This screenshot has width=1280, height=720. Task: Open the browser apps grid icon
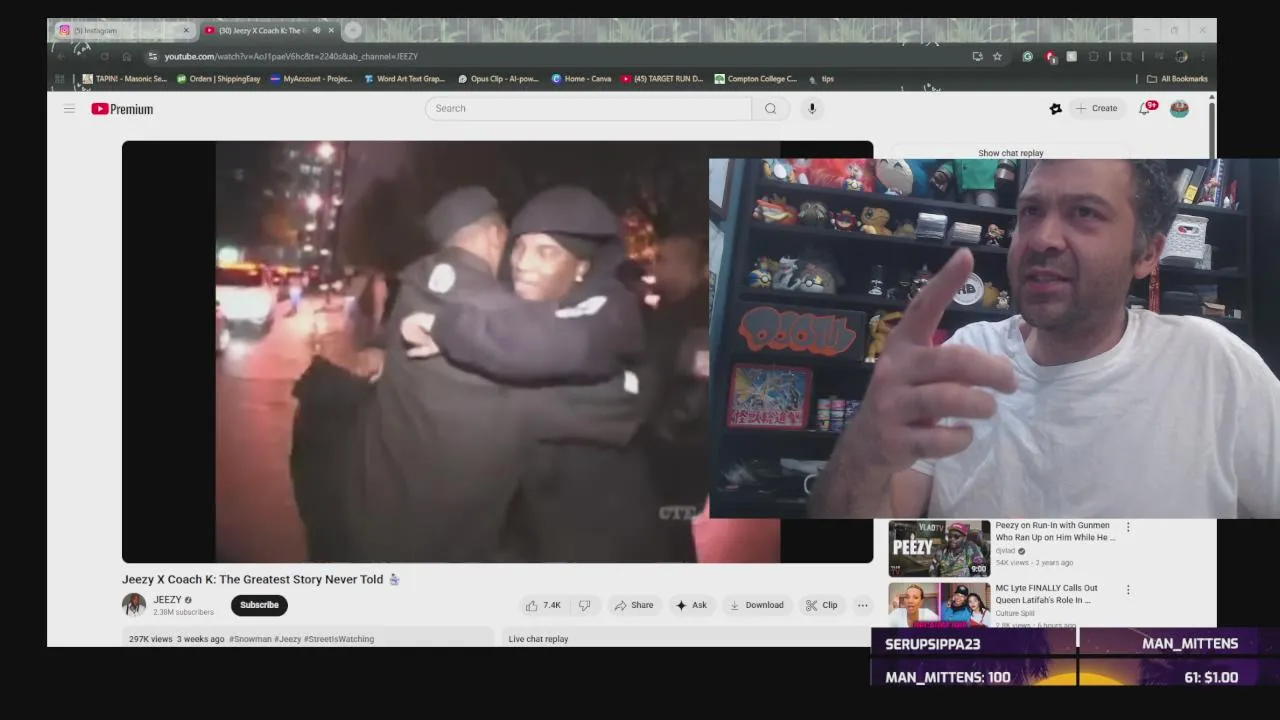click(x=60, y=78)
